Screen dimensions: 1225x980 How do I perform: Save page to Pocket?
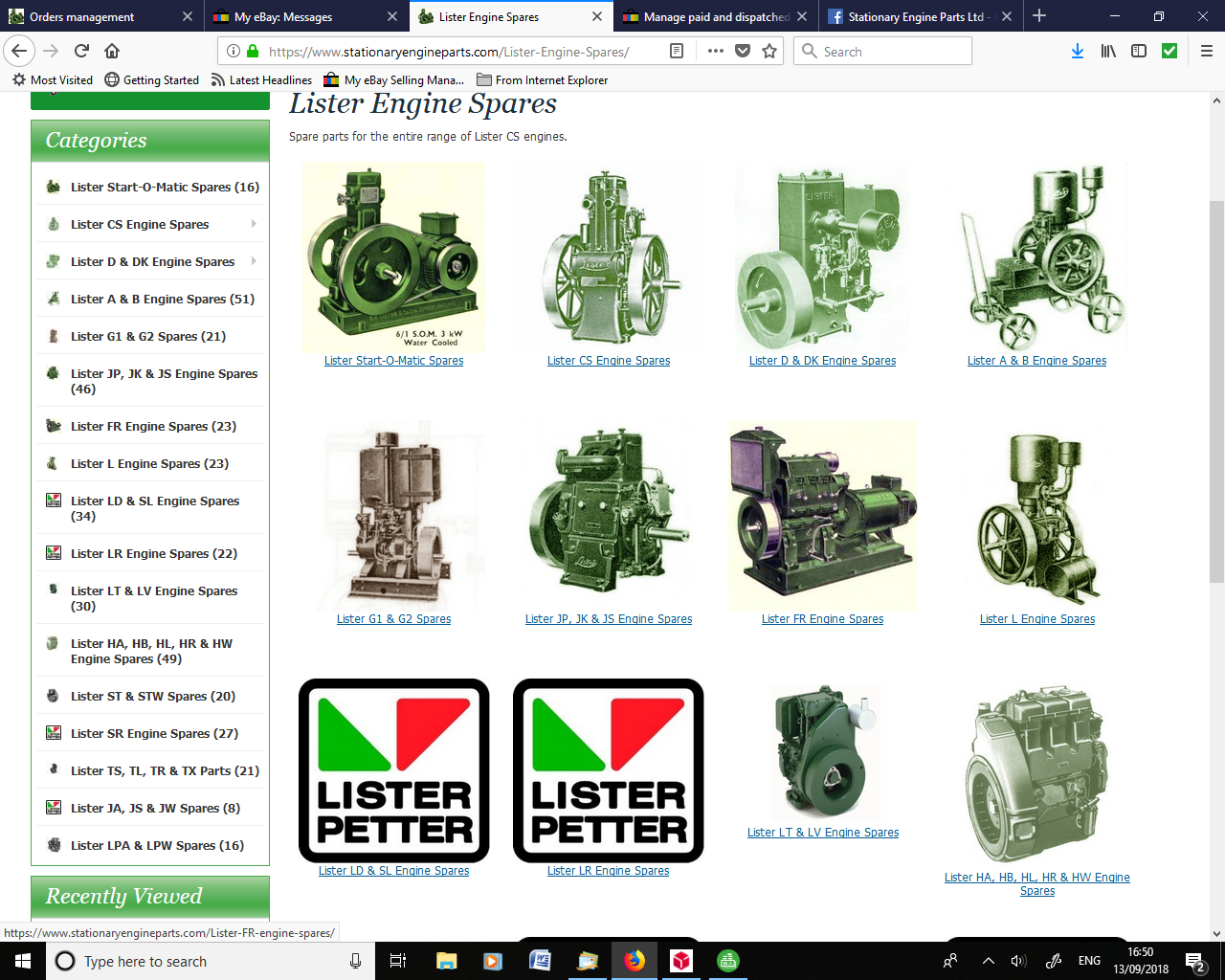[x=743, y=51]
